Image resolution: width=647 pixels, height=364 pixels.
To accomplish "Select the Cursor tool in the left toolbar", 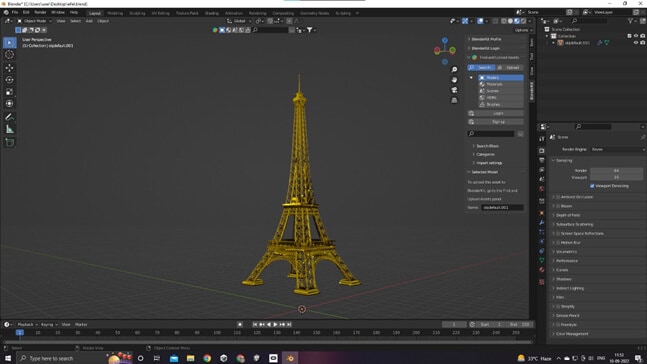I will (x=9, y=54).
